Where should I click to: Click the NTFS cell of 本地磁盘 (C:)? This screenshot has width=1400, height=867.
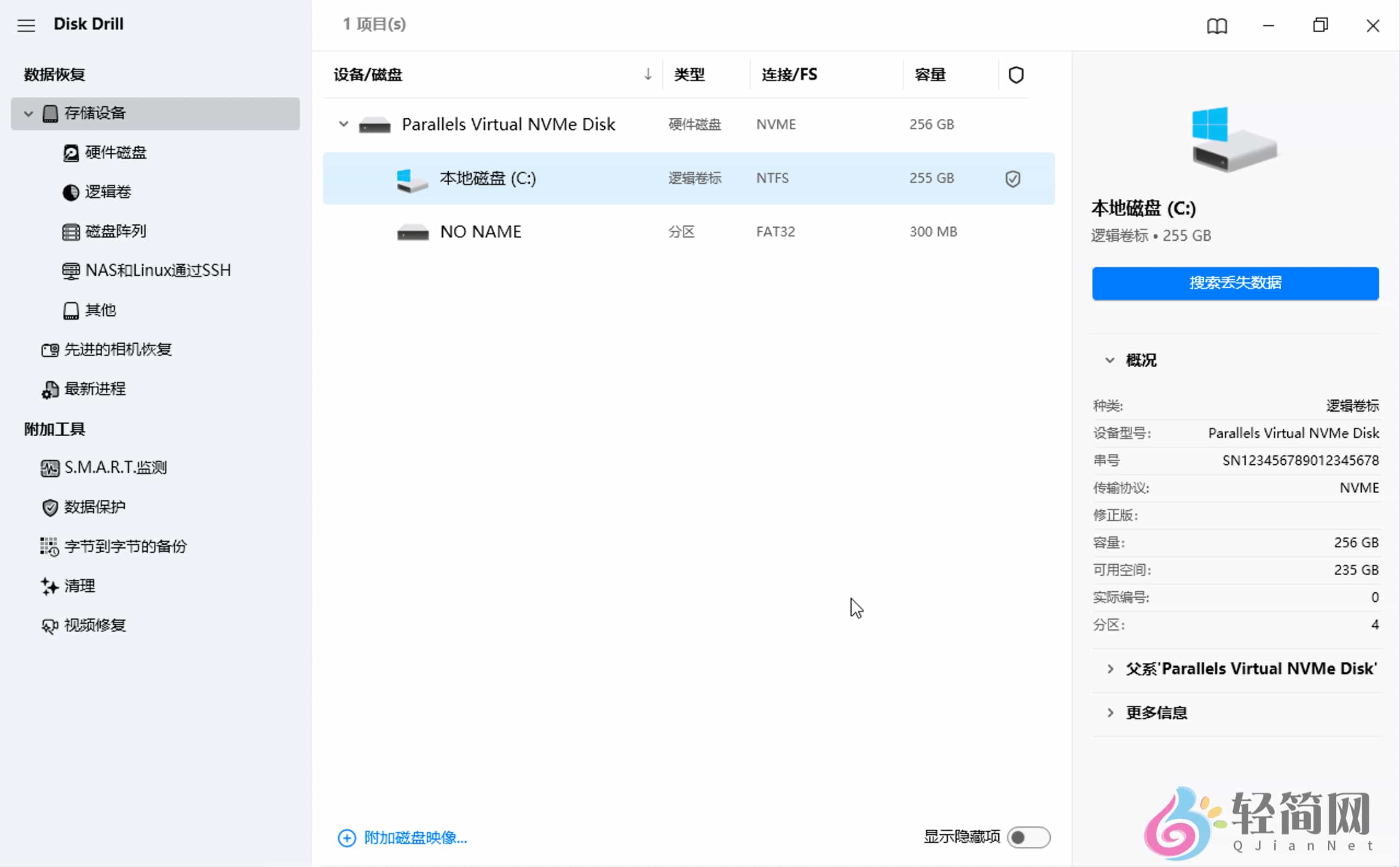click(772, 178)
